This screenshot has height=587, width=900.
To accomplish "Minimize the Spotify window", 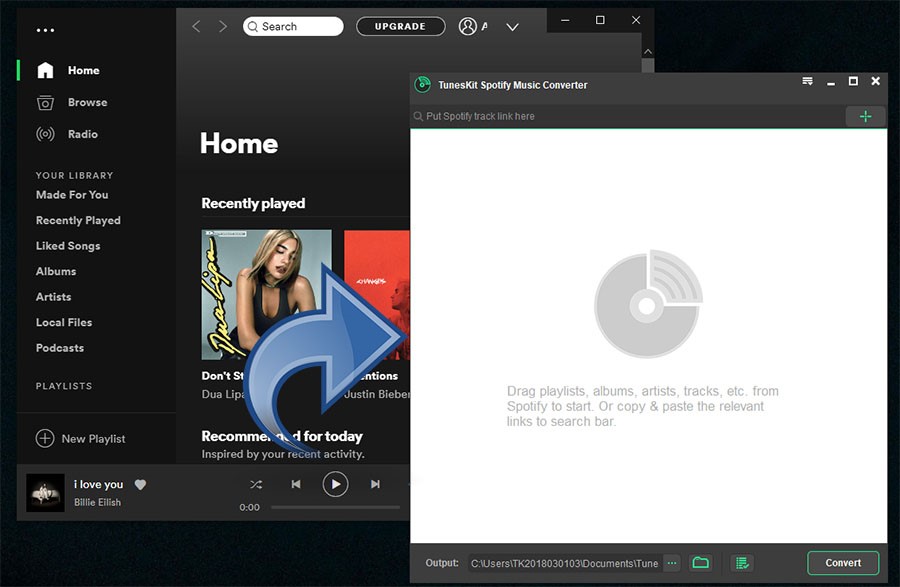I will [565, 20].
